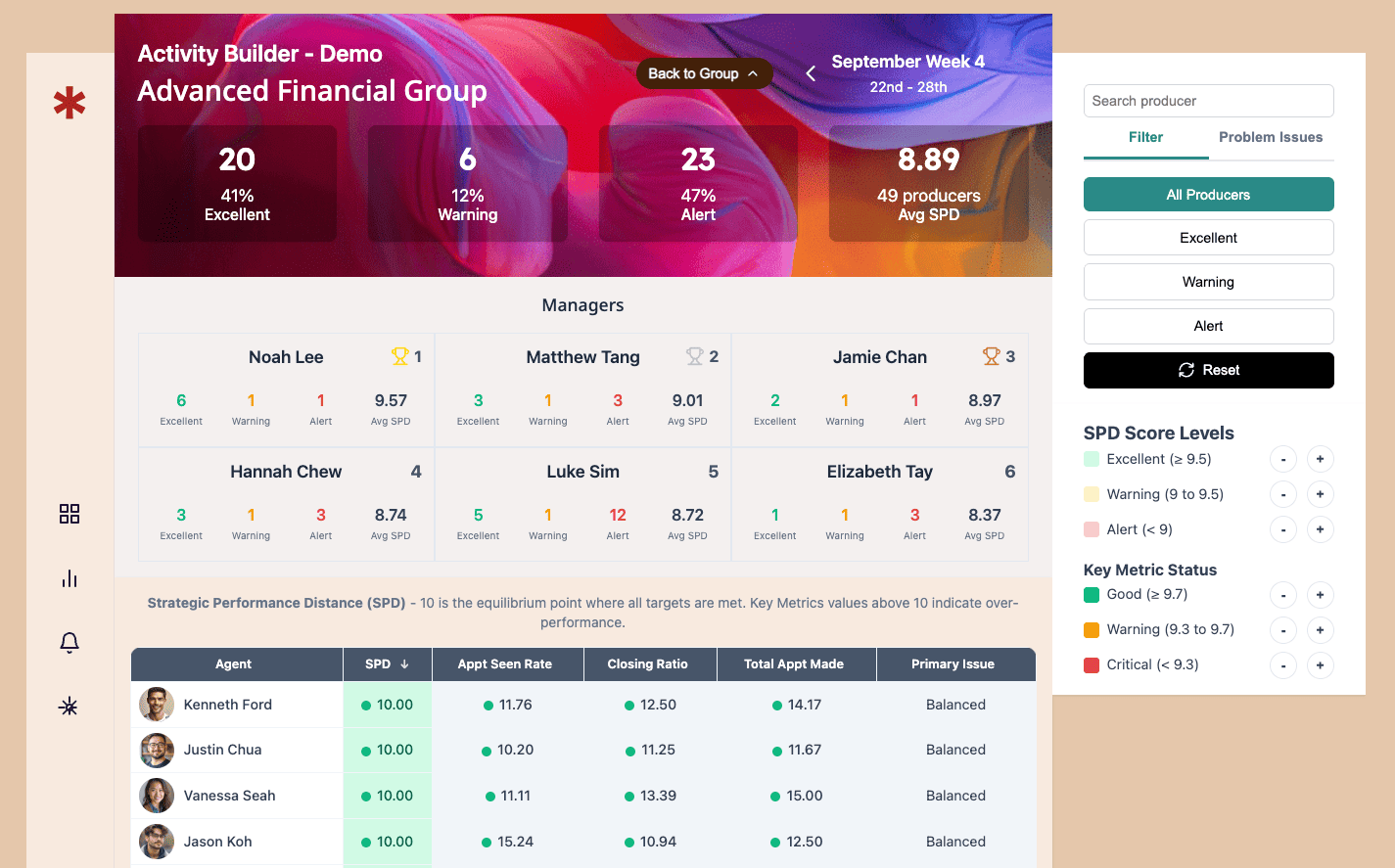The image size is (1395, 868).
Task: Click the All Producers button
Action: pyautogui.click(x=1208, y=194)
